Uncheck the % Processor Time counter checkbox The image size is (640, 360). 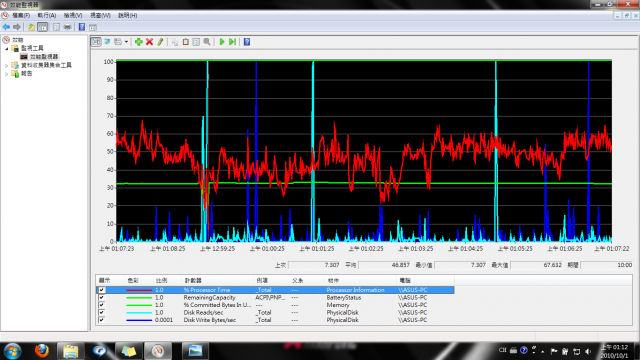pyautogui.click(x=102, y=290)
